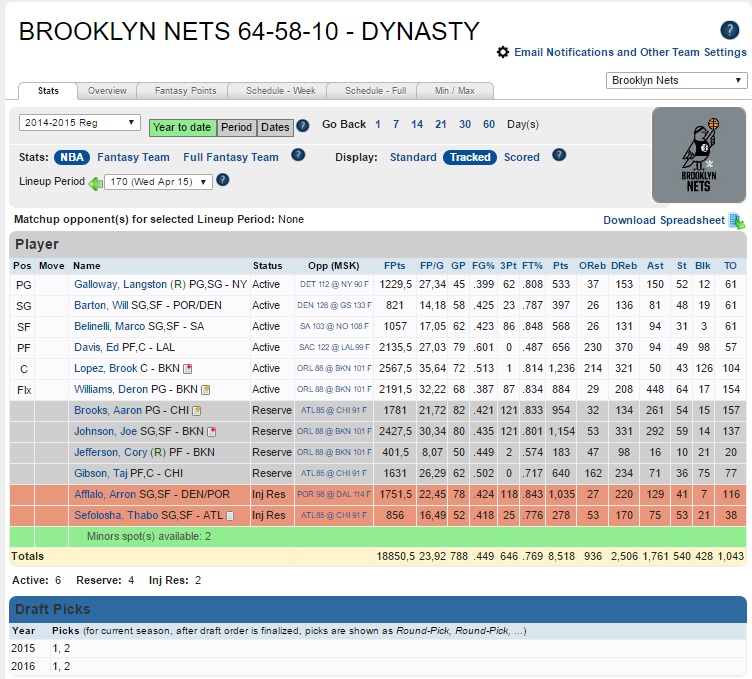Sort by TO column header
752x679 pixels.
tap(730, 266)
